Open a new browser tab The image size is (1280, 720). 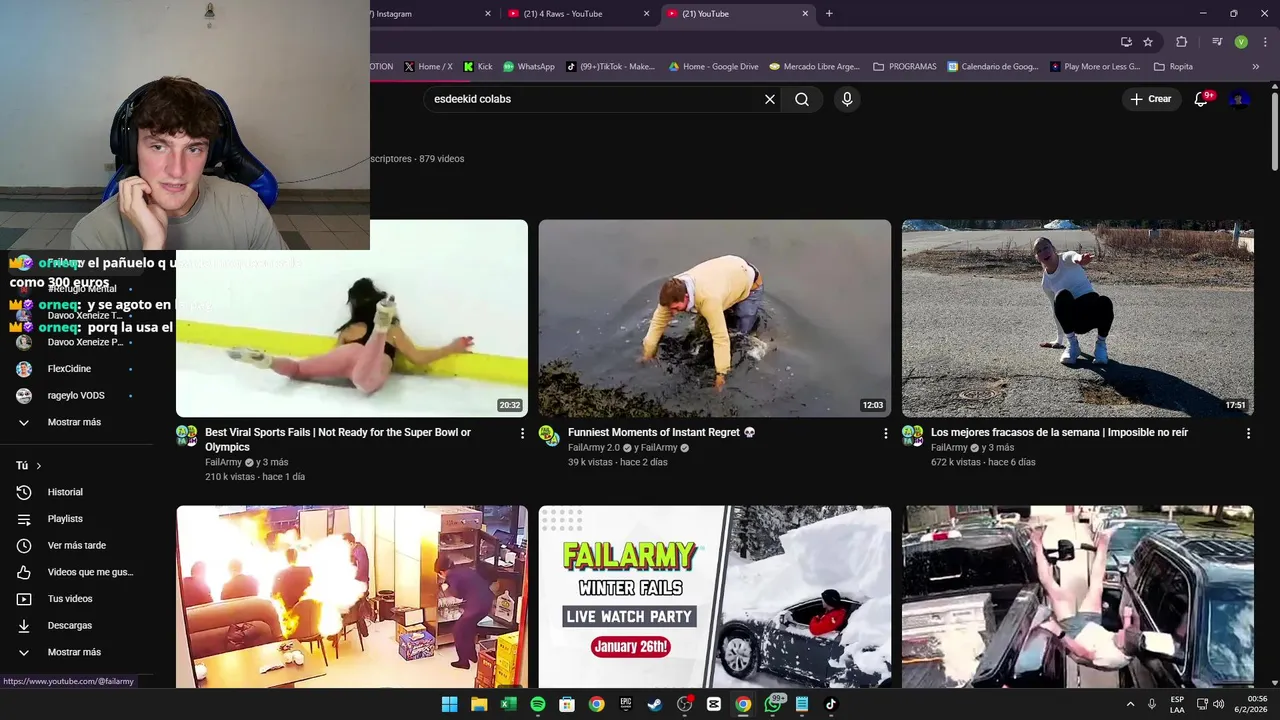point(829,14)
